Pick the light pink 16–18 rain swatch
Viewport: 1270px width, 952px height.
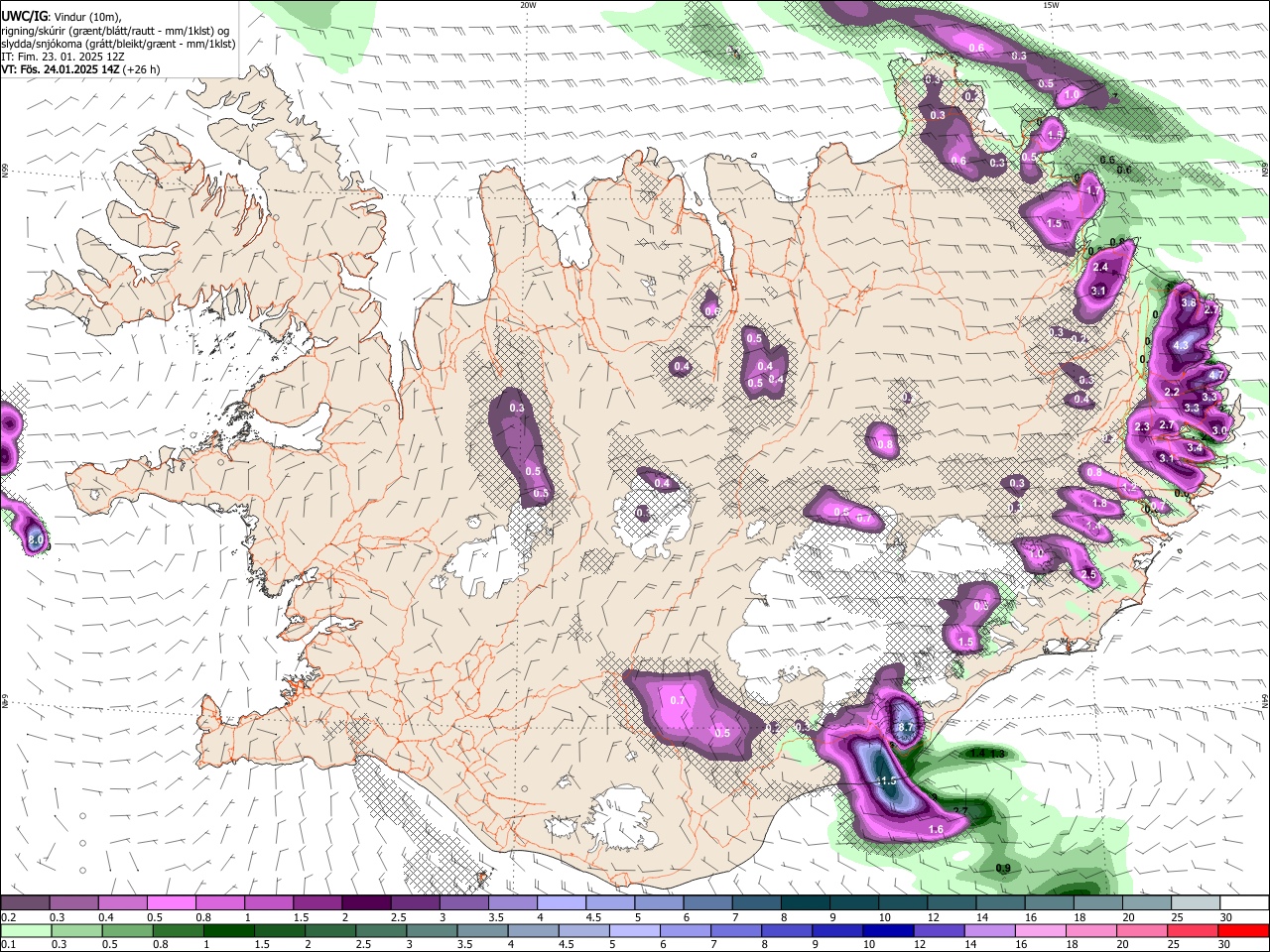pos(1040,930)
